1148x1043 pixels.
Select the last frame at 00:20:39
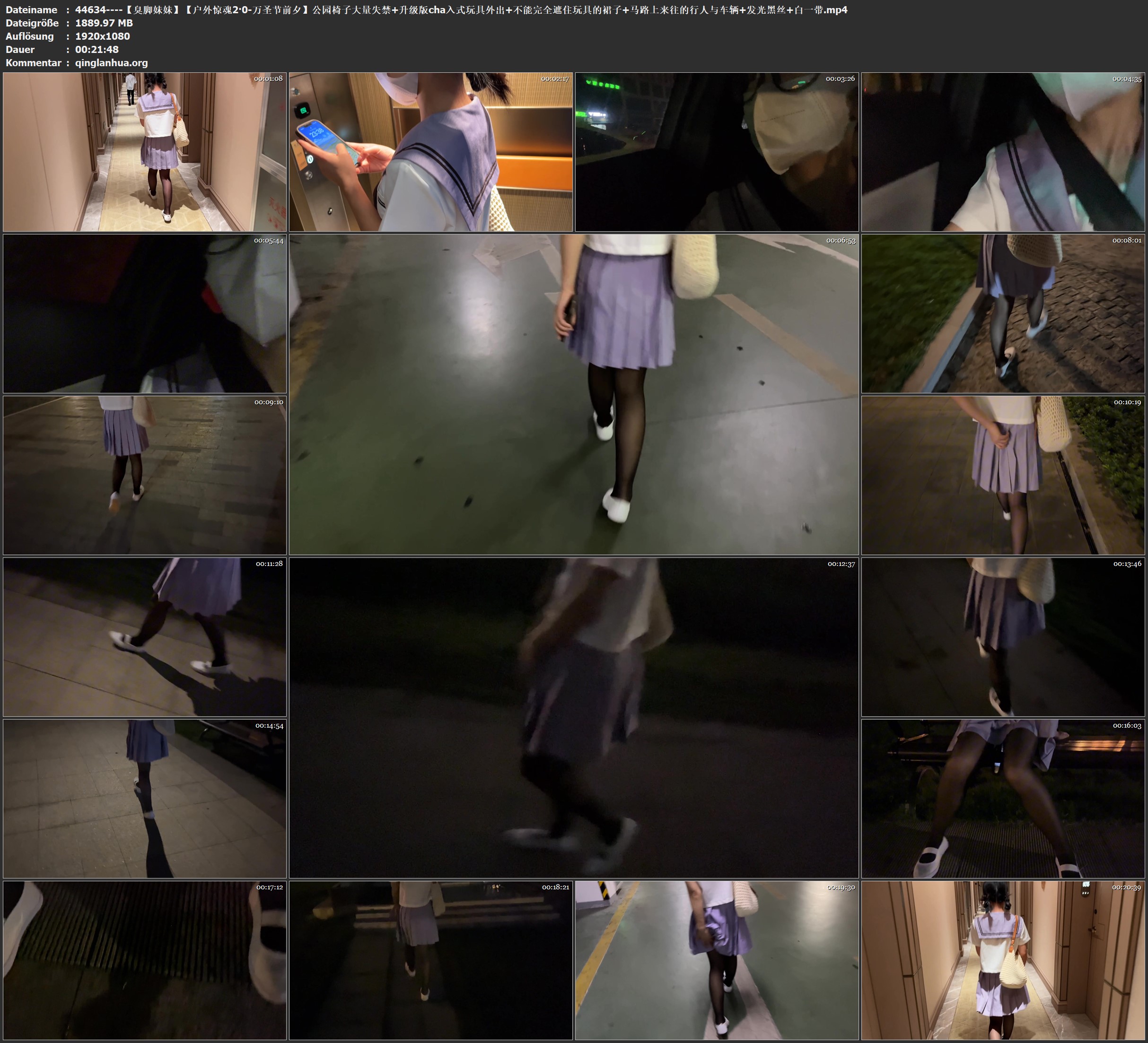(1003, 960)
